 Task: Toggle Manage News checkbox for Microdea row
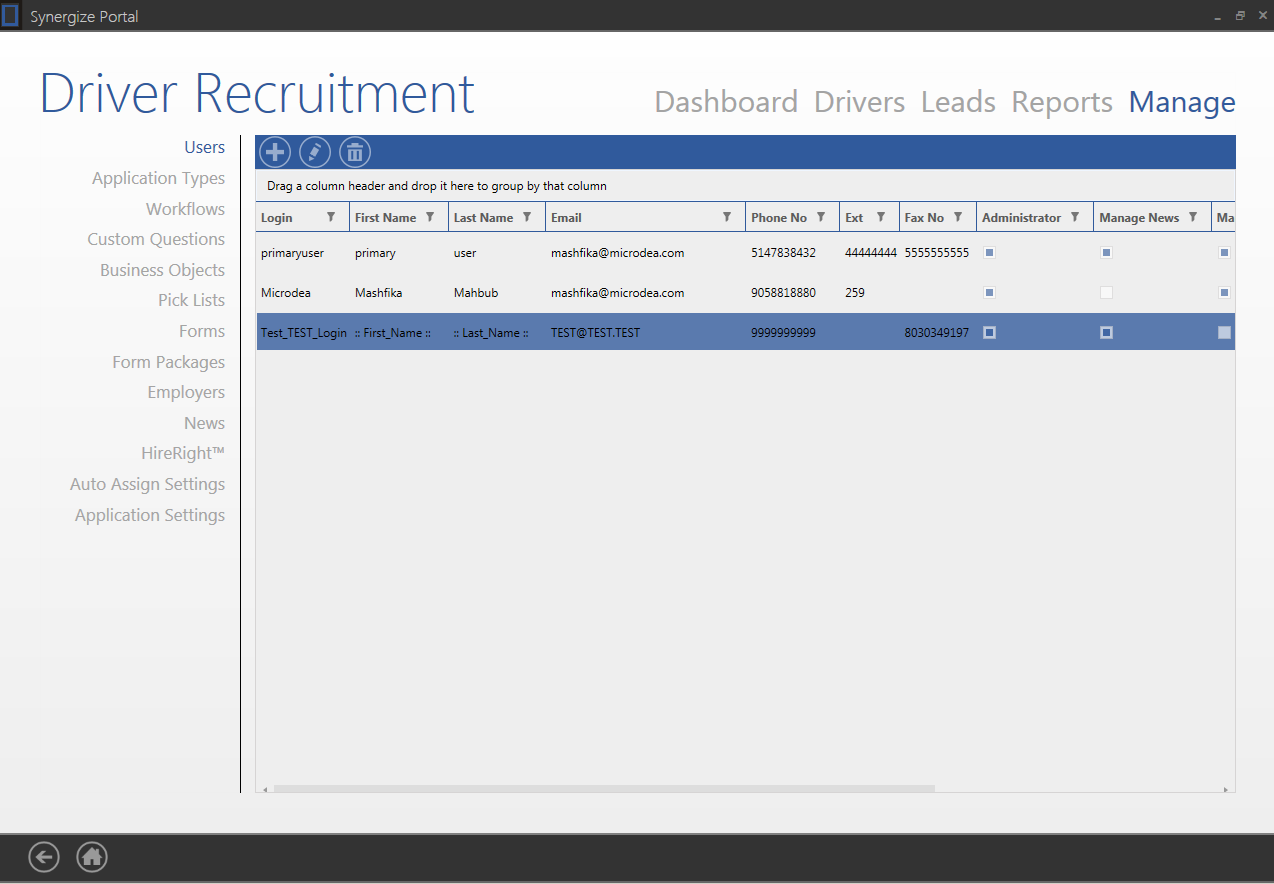tap(1106, 293)
